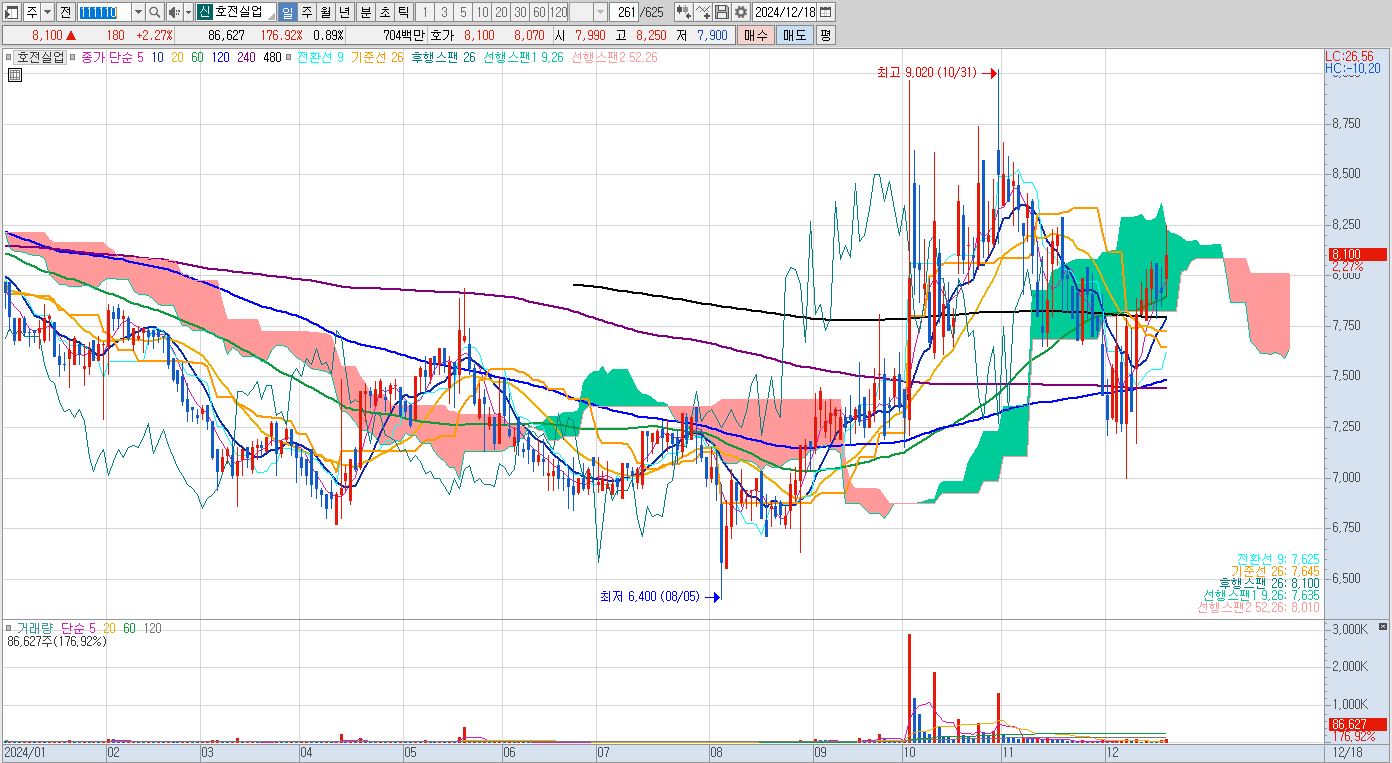Click the top-left layout window icon
1392x763 pixels.
(11, 12)
